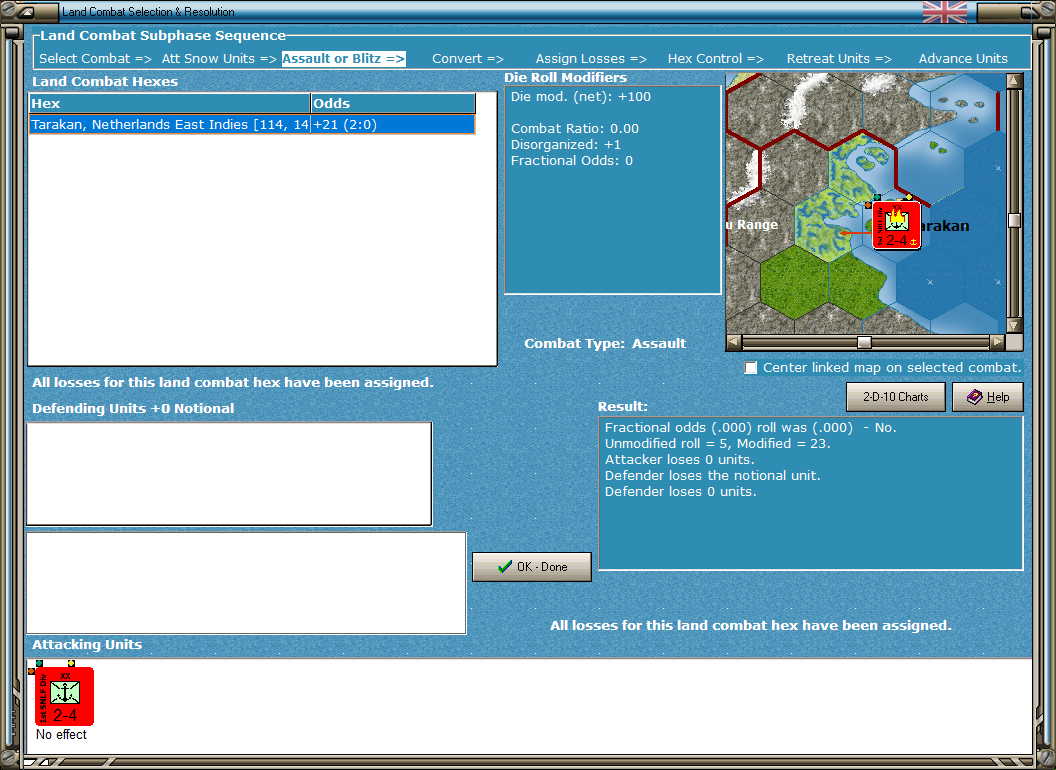Screen dimensions: 1056x770
Task: Click the 'No effect' label under attacking unit
Action: (x=61, y=734)
